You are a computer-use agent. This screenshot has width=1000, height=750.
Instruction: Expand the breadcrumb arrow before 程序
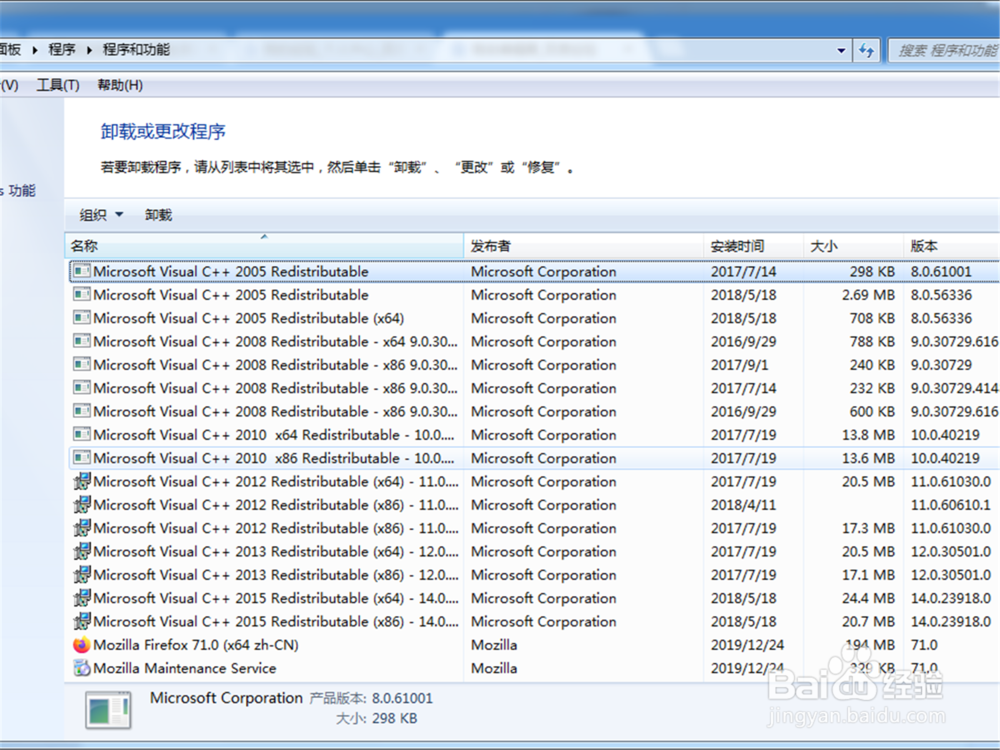point(34,50)
